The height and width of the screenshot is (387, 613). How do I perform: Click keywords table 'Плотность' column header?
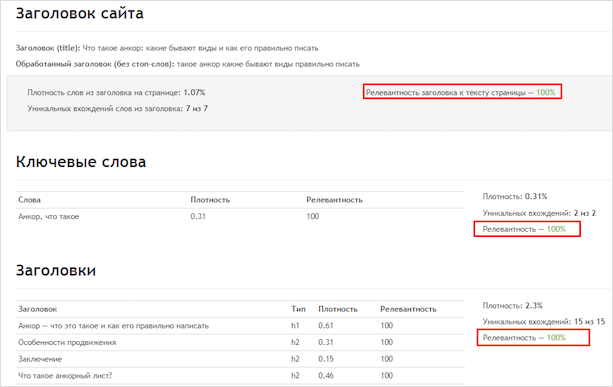pos(210,200)
